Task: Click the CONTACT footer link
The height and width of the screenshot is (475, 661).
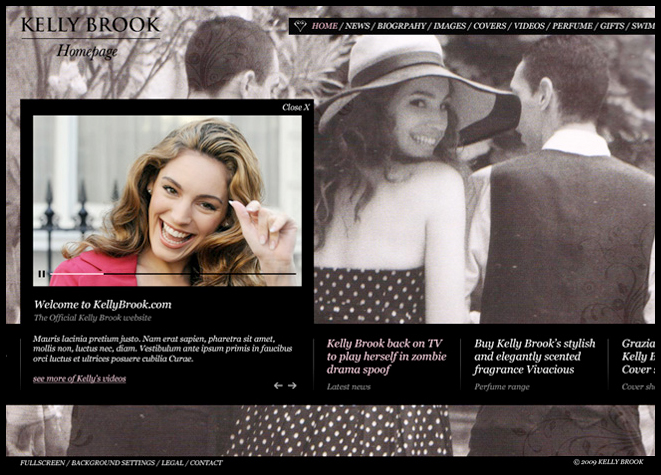Action: (206, 463)
